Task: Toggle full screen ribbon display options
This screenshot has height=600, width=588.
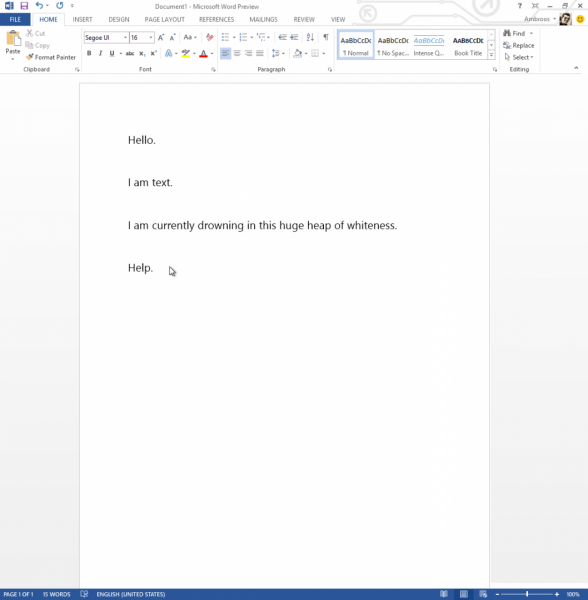Action: pos(535,6)
